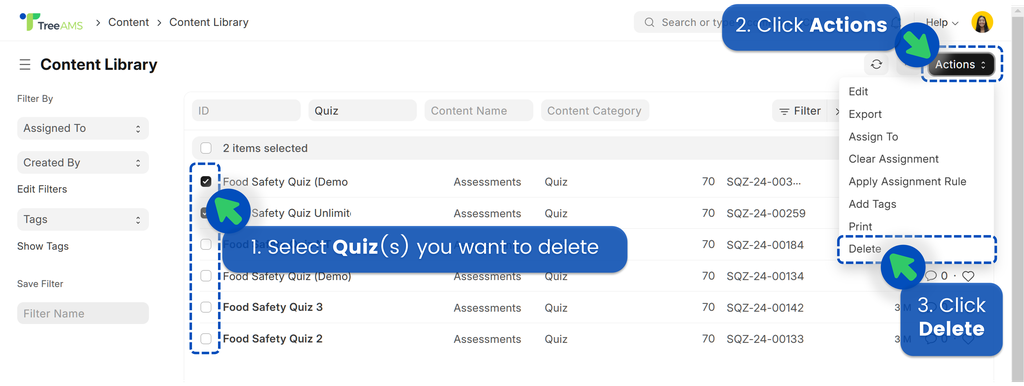The height and width of the screenshot is (386, 1024).
Task: Open the user profile avatar
Action: [982, 22]
